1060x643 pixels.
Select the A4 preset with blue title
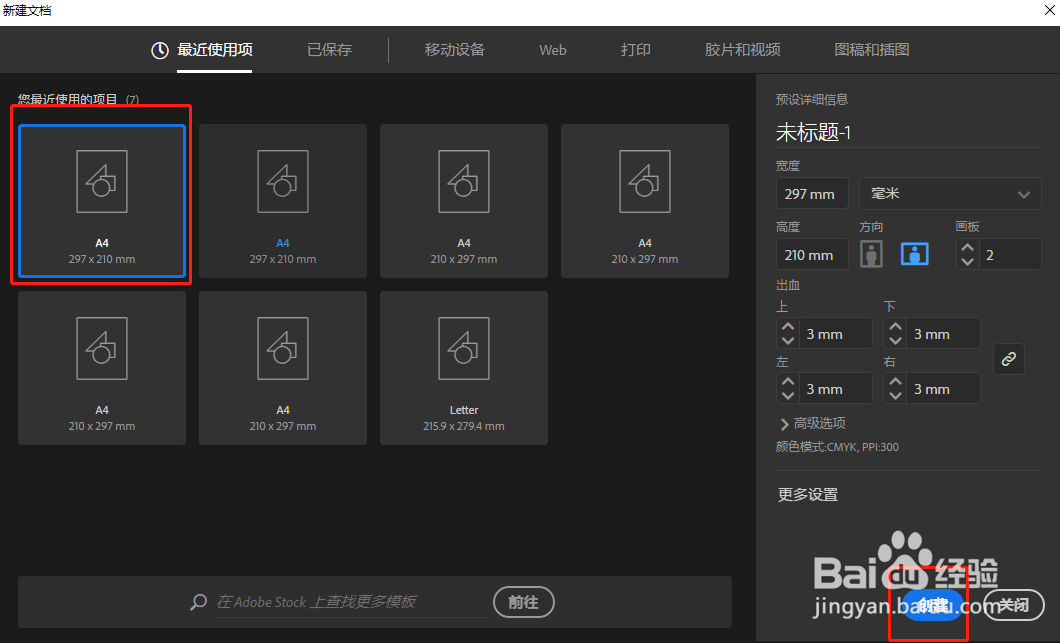(x=283, y=201)
